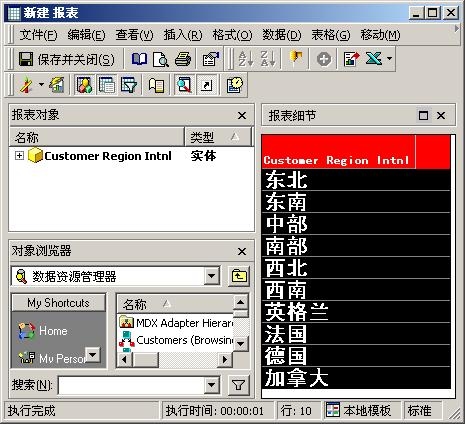The image size is (465, 424).
Task: Toggle the shortcut arrow button in toolbar
Action: (207, 85)
